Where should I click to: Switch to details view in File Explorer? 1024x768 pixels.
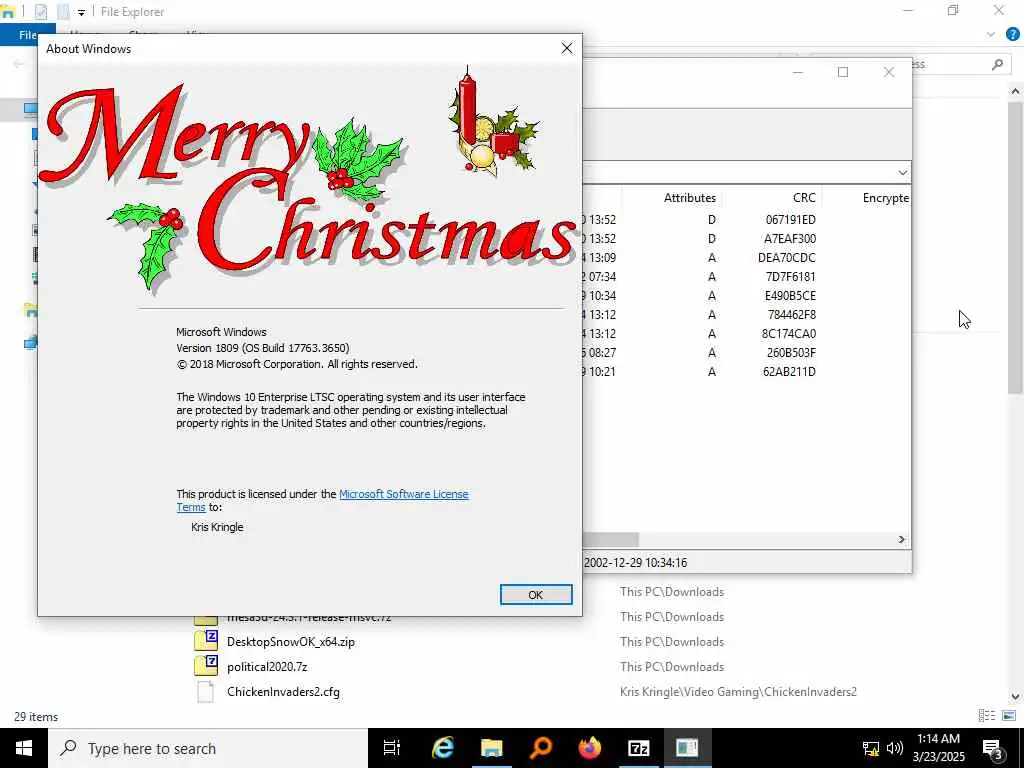(x=986, y=716)
